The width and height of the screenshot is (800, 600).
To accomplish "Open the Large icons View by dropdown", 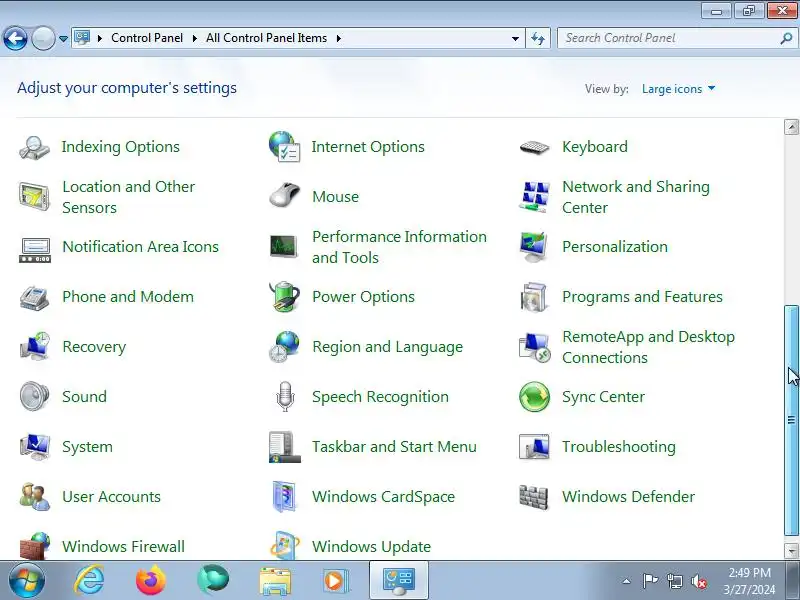I will [x=678, y=89].
